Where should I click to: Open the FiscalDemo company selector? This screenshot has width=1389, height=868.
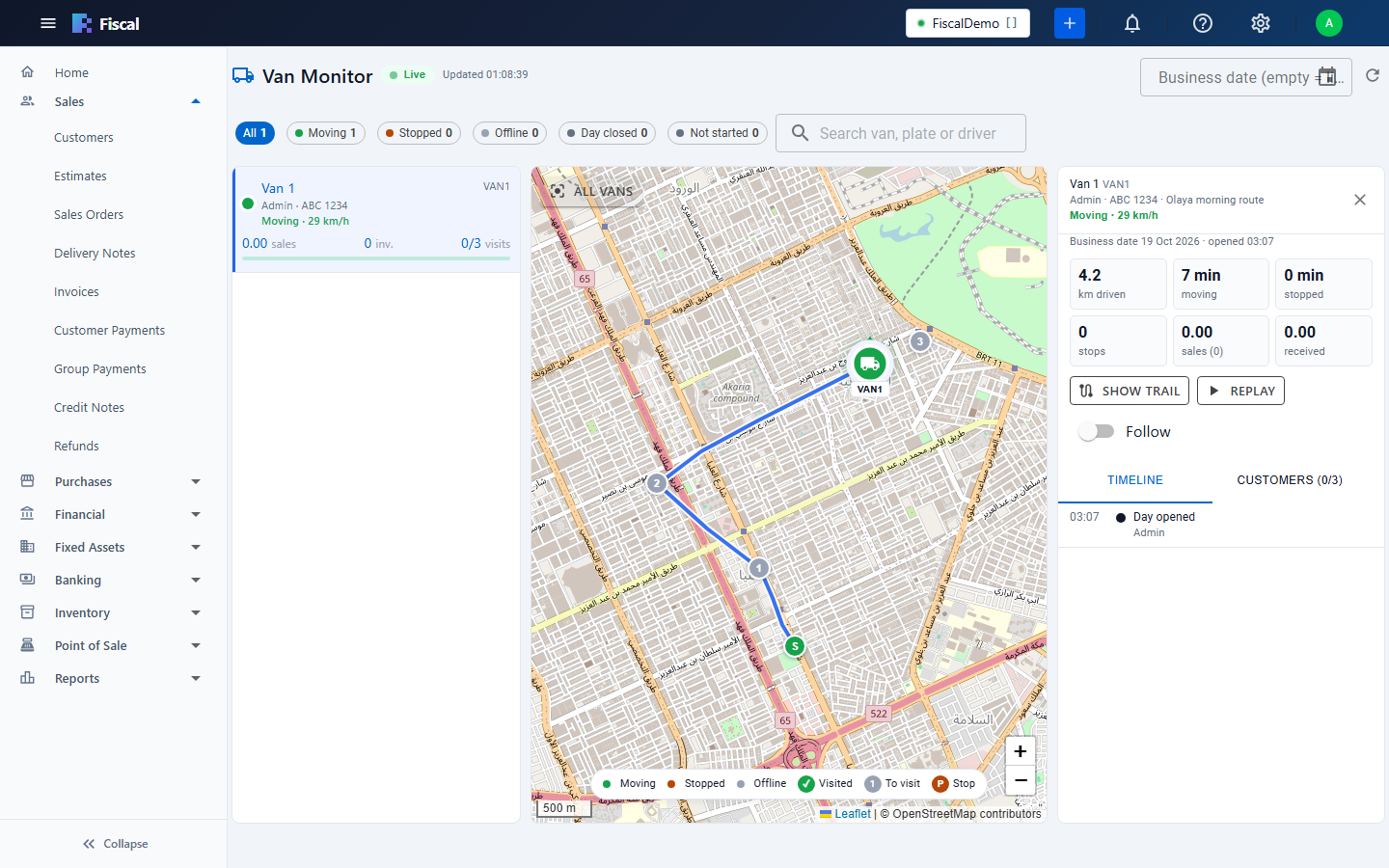tap(967, 23)
